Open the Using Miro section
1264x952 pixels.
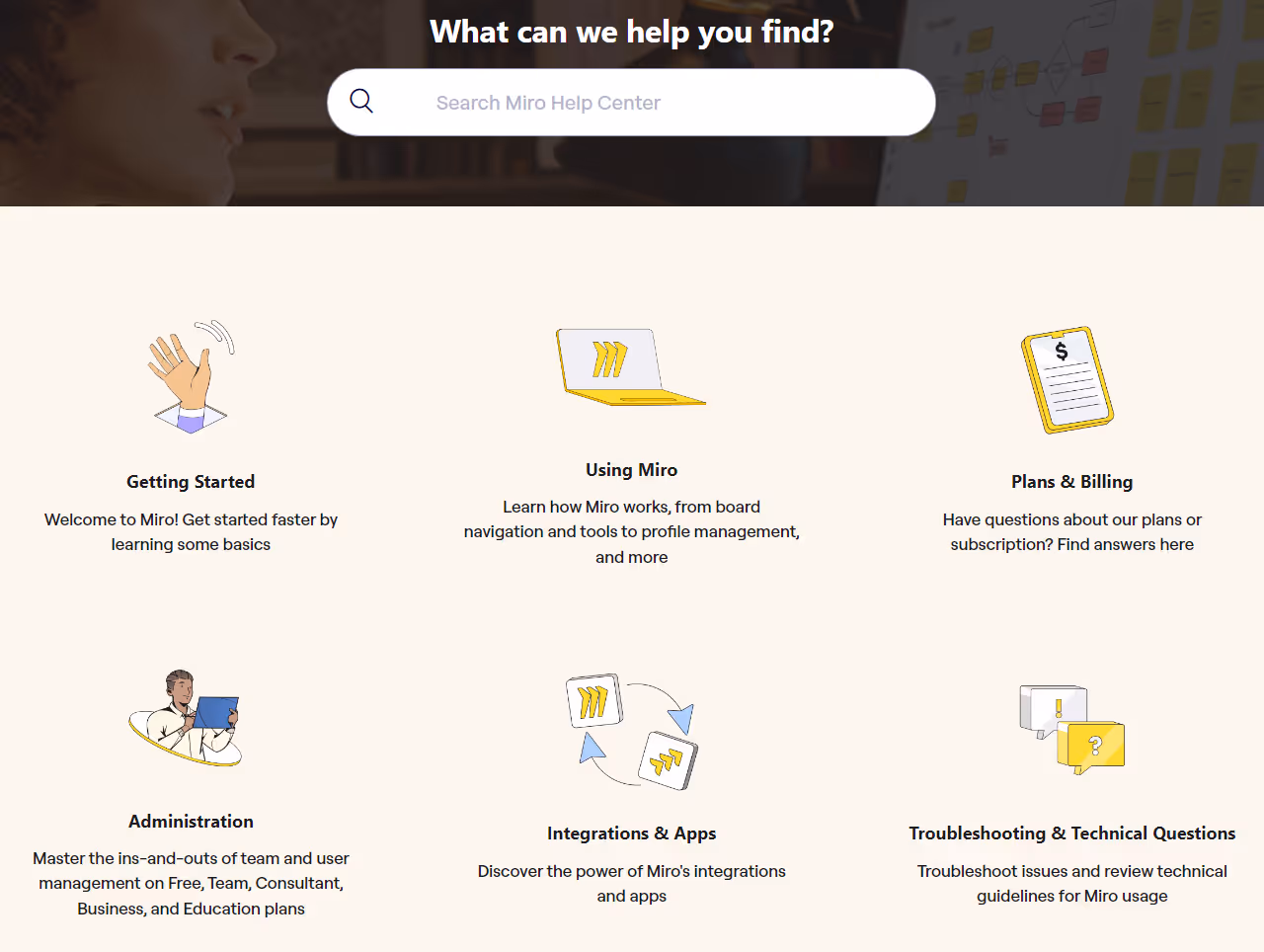pyautogui.click(x=631, y=469)
